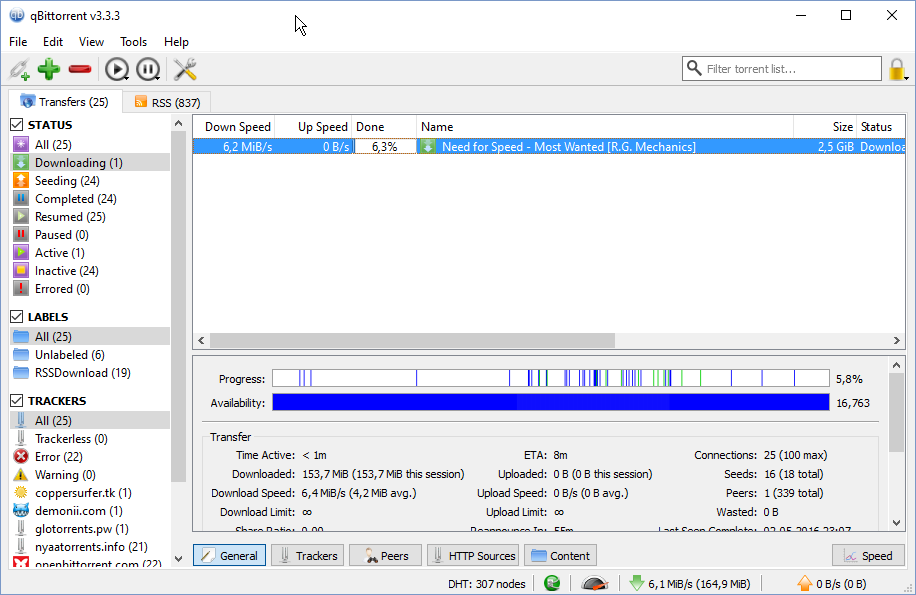
Task: Select the Need for Speed - Most Wanted torrent
Action: 549,147
